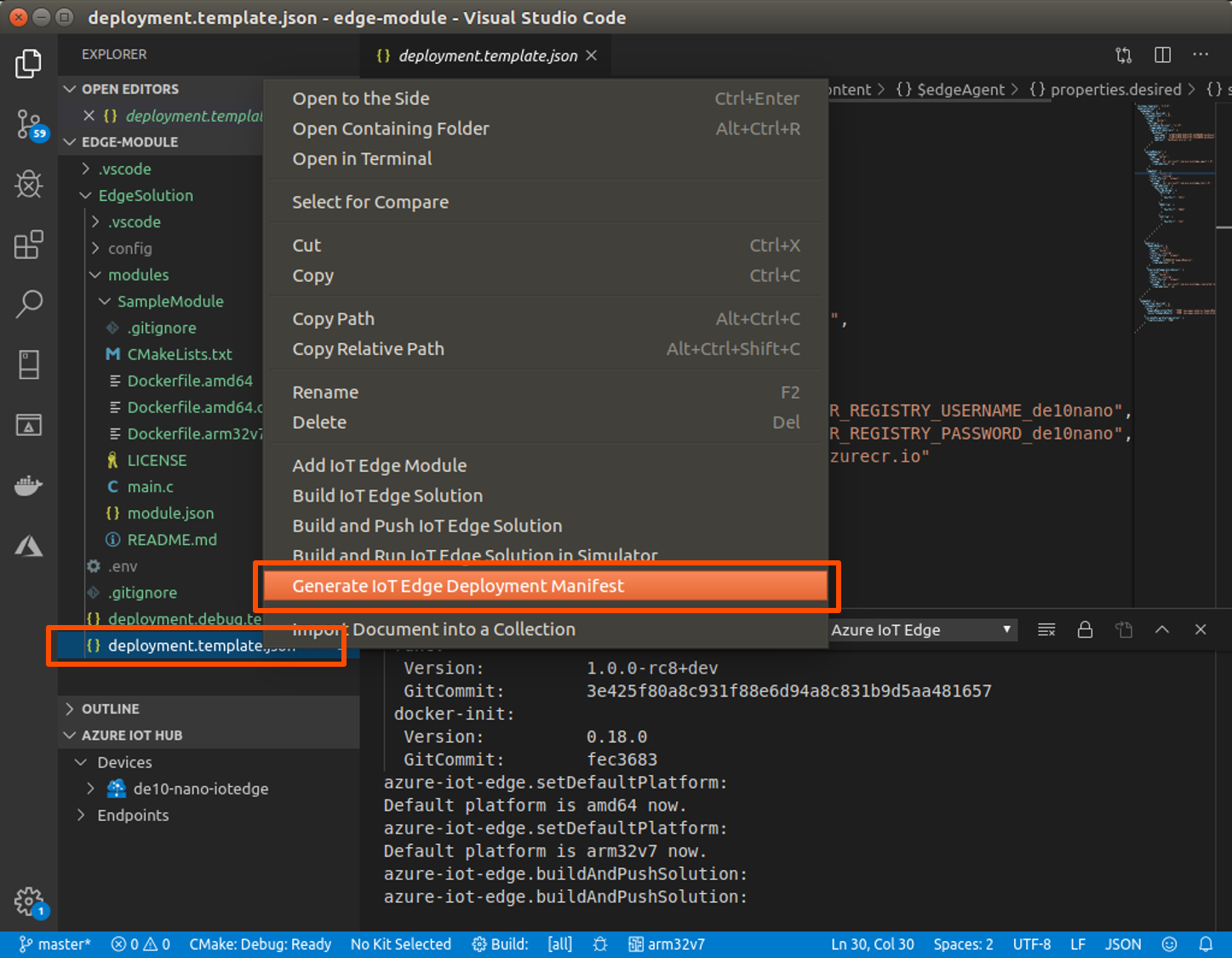
Task: Clear output using the clear icon
Action: pos(1046,630)
